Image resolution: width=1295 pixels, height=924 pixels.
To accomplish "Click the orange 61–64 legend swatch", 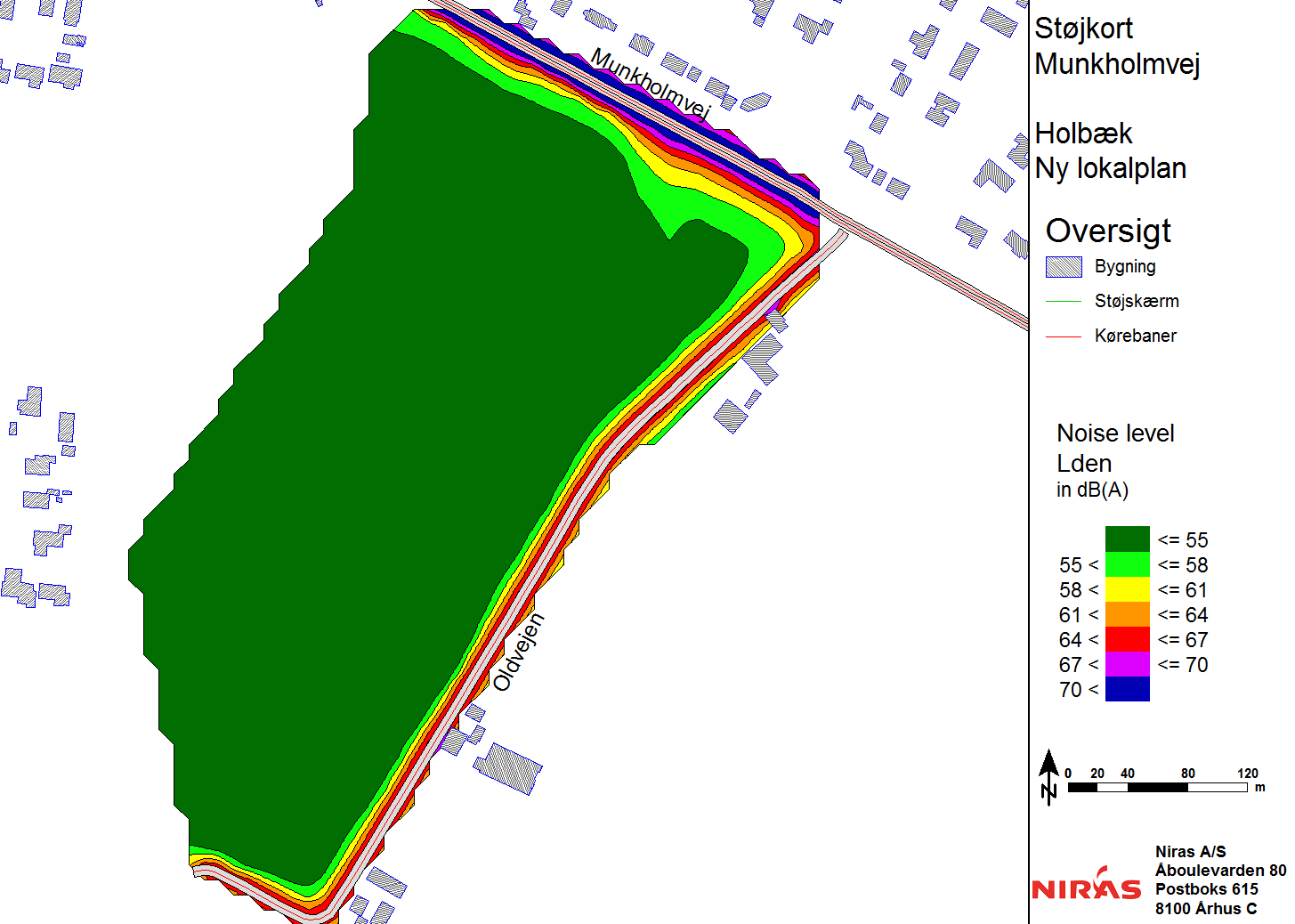I will [x=1127, y=614].
